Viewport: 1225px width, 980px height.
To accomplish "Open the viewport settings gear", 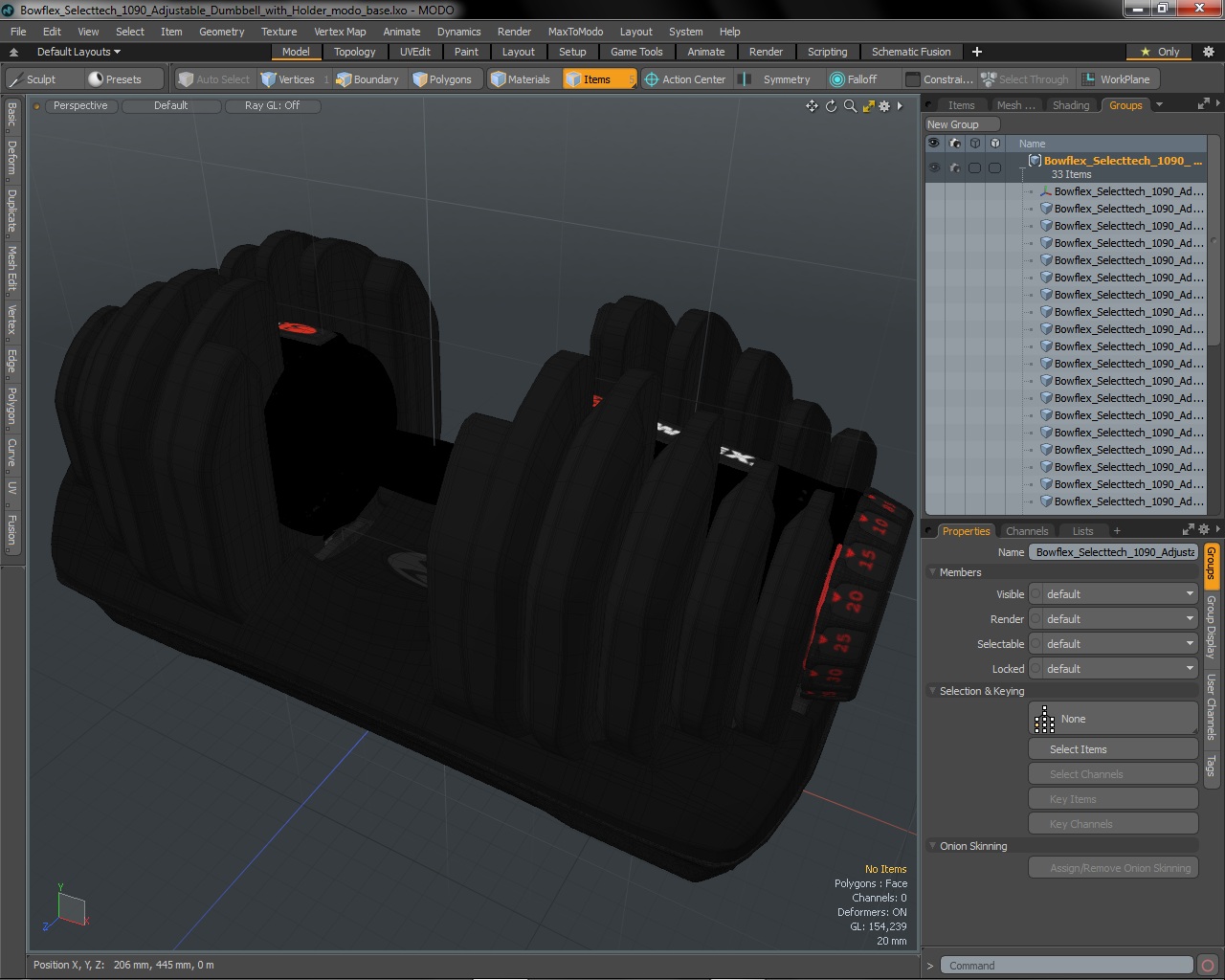I will 884,106.
